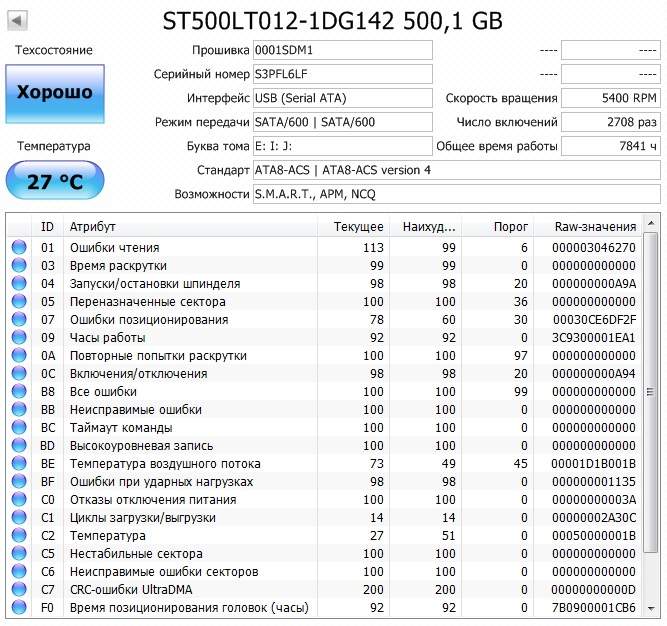
Task: Click the scrollbar up arrow
Action: (x=650, y=223)
